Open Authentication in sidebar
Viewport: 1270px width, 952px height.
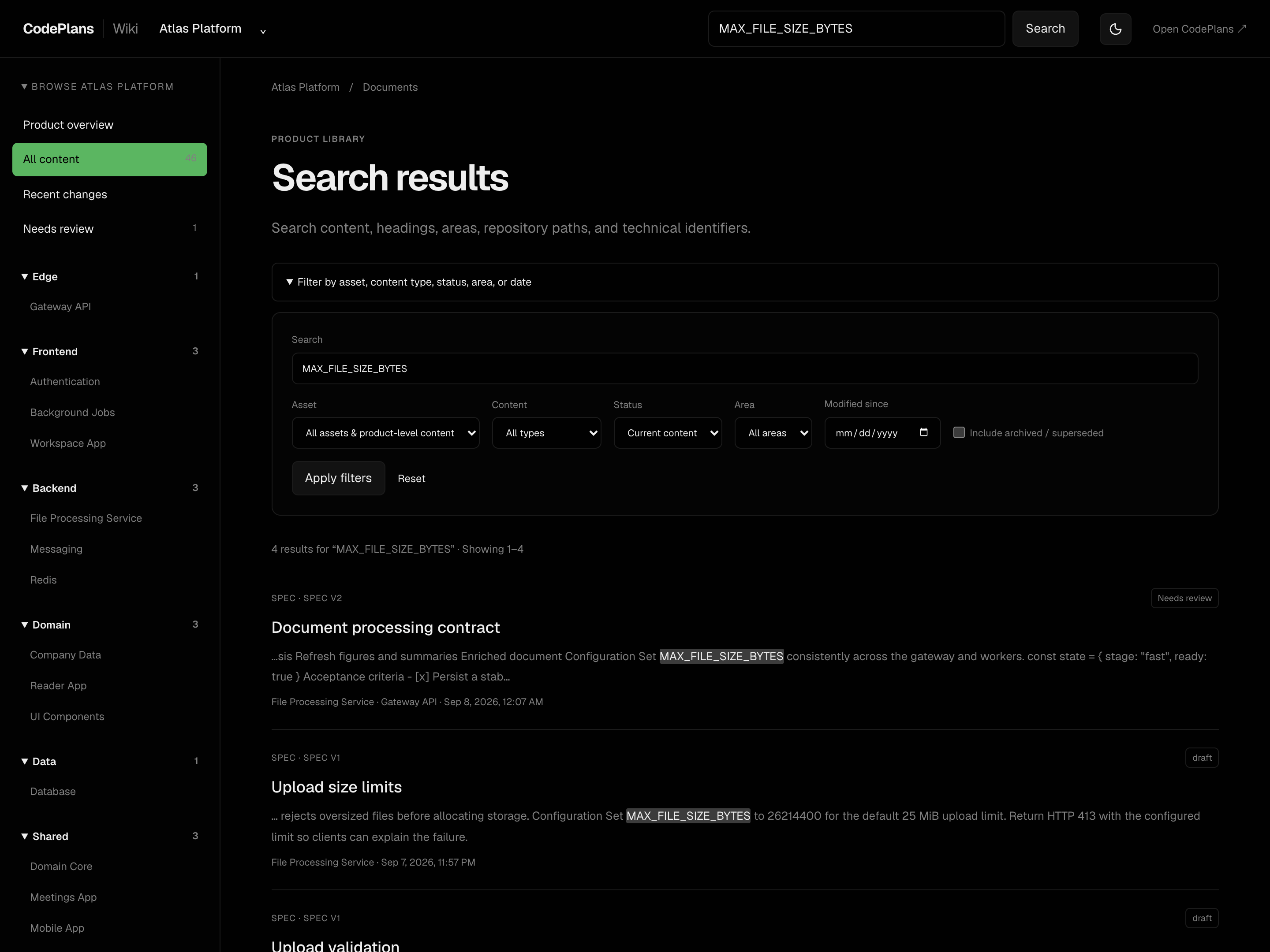tap(65, 382)
